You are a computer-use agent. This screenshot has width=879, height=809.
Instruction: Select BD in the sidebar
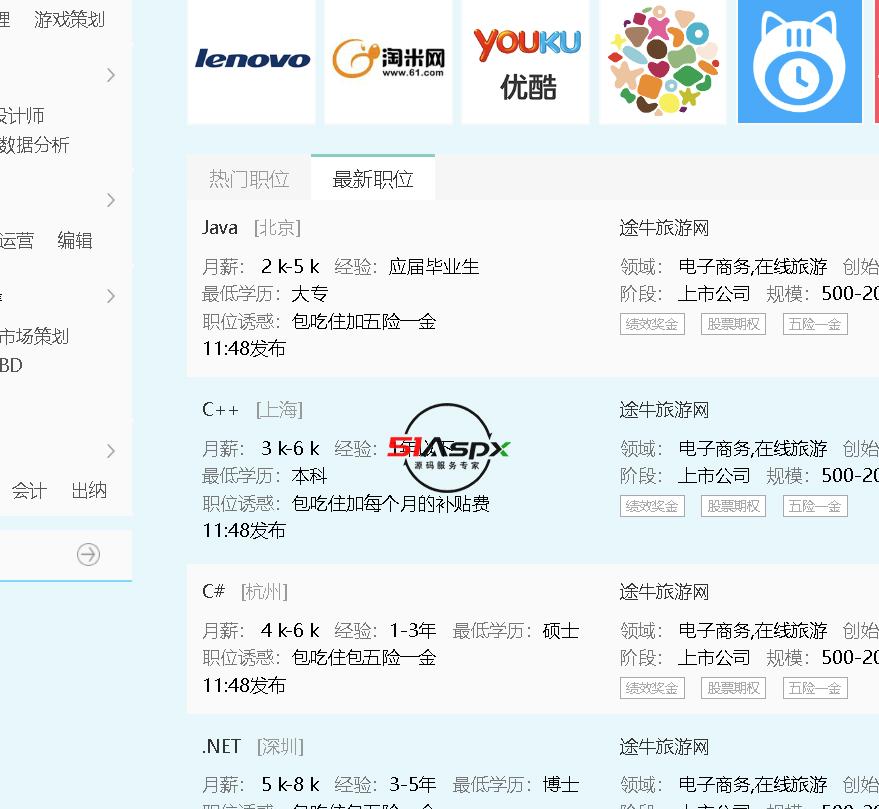pos(11,366)
